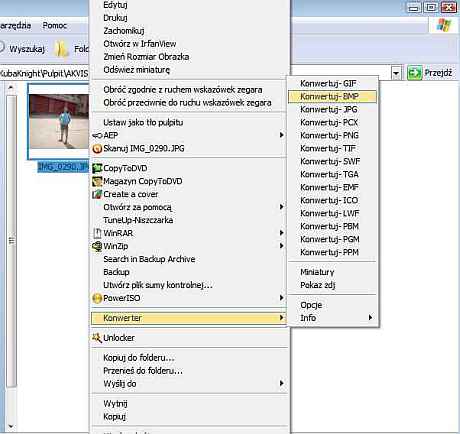Click the PowerISO disc icon

[x=97, y=298]
